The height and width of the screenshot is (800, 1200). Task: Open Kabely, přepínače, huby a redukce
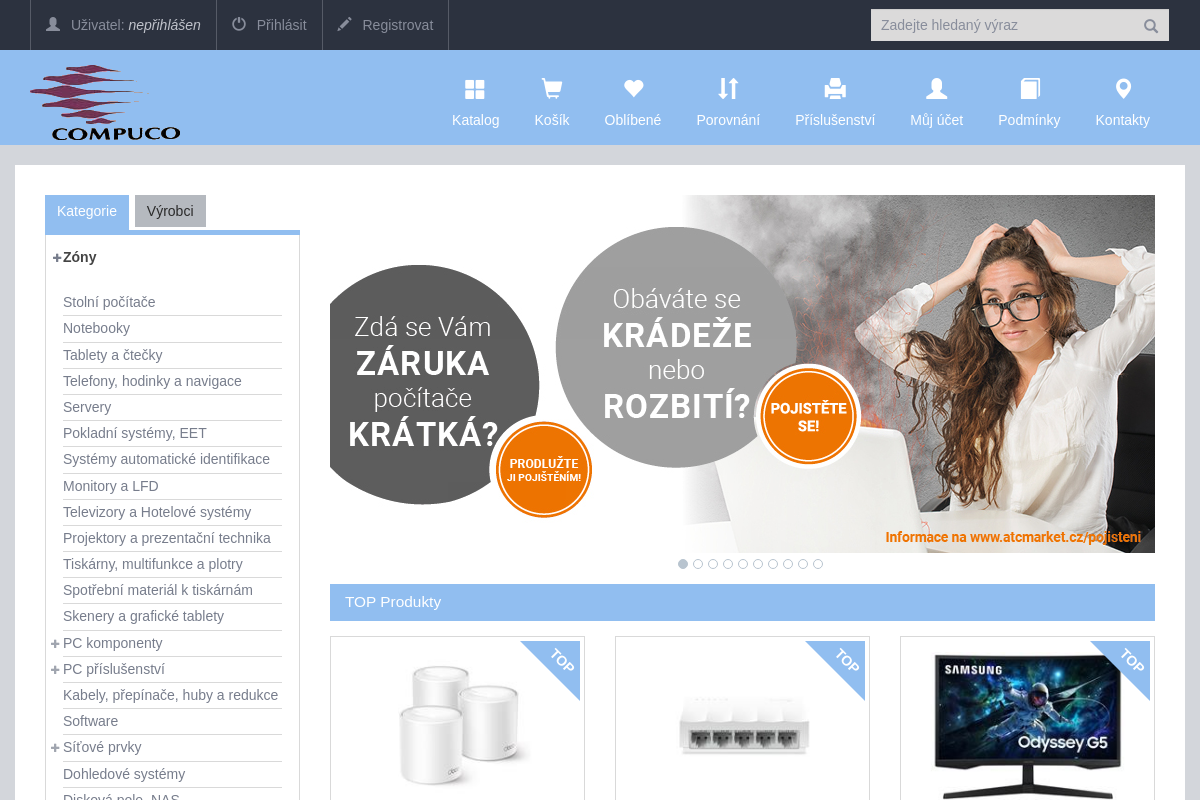[170, 695]
